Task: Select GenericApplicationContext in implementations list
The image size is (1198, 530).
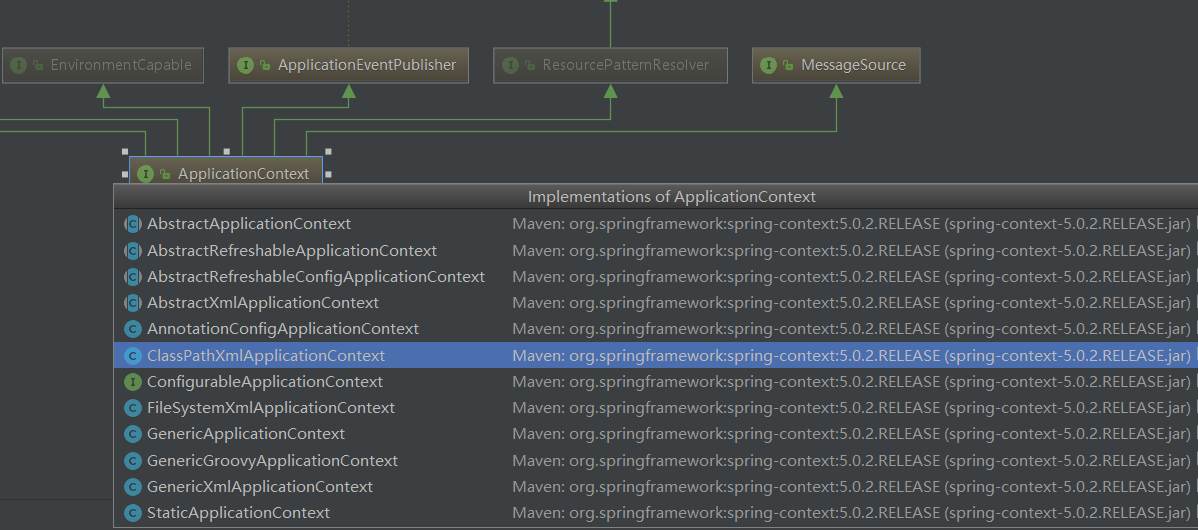Action: pos(246,434)
